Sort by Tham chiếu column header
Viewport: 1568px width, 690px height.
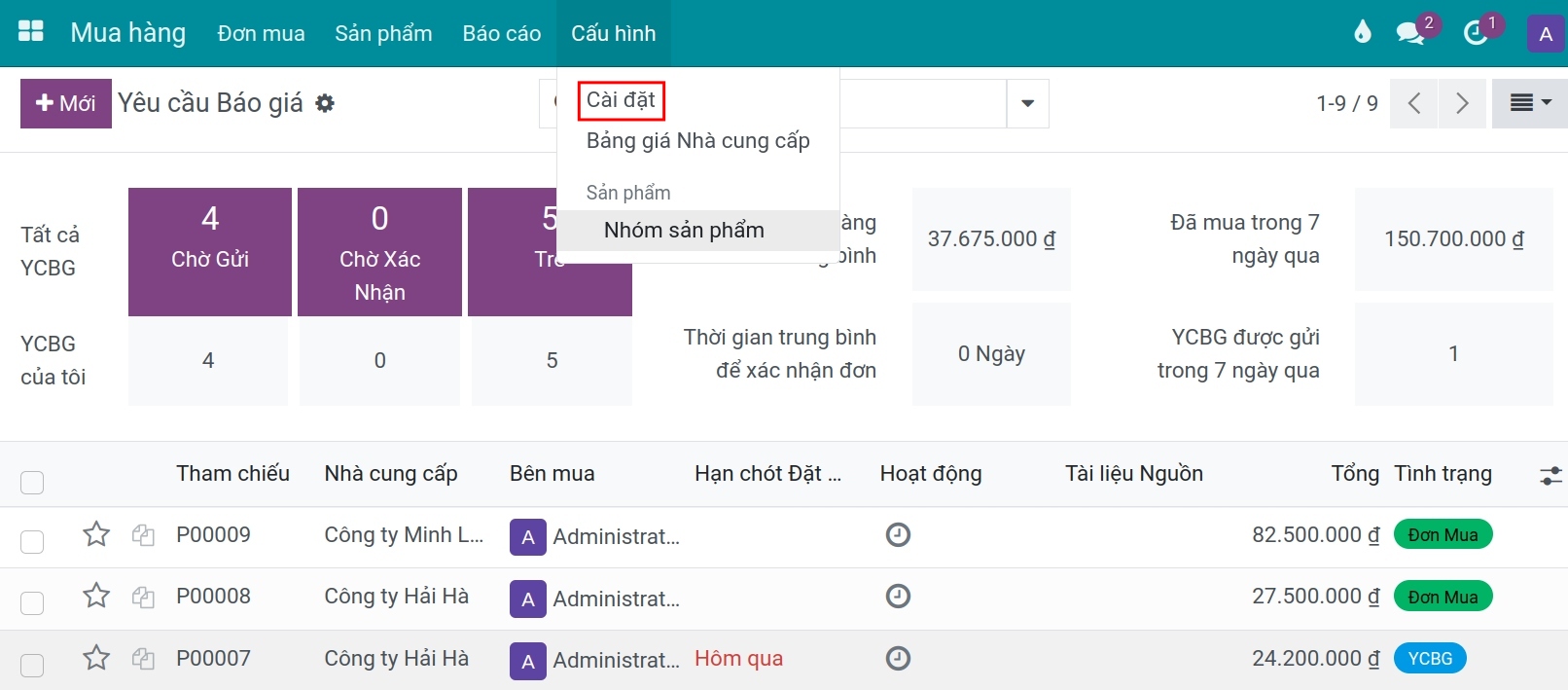tap(233, 474)
